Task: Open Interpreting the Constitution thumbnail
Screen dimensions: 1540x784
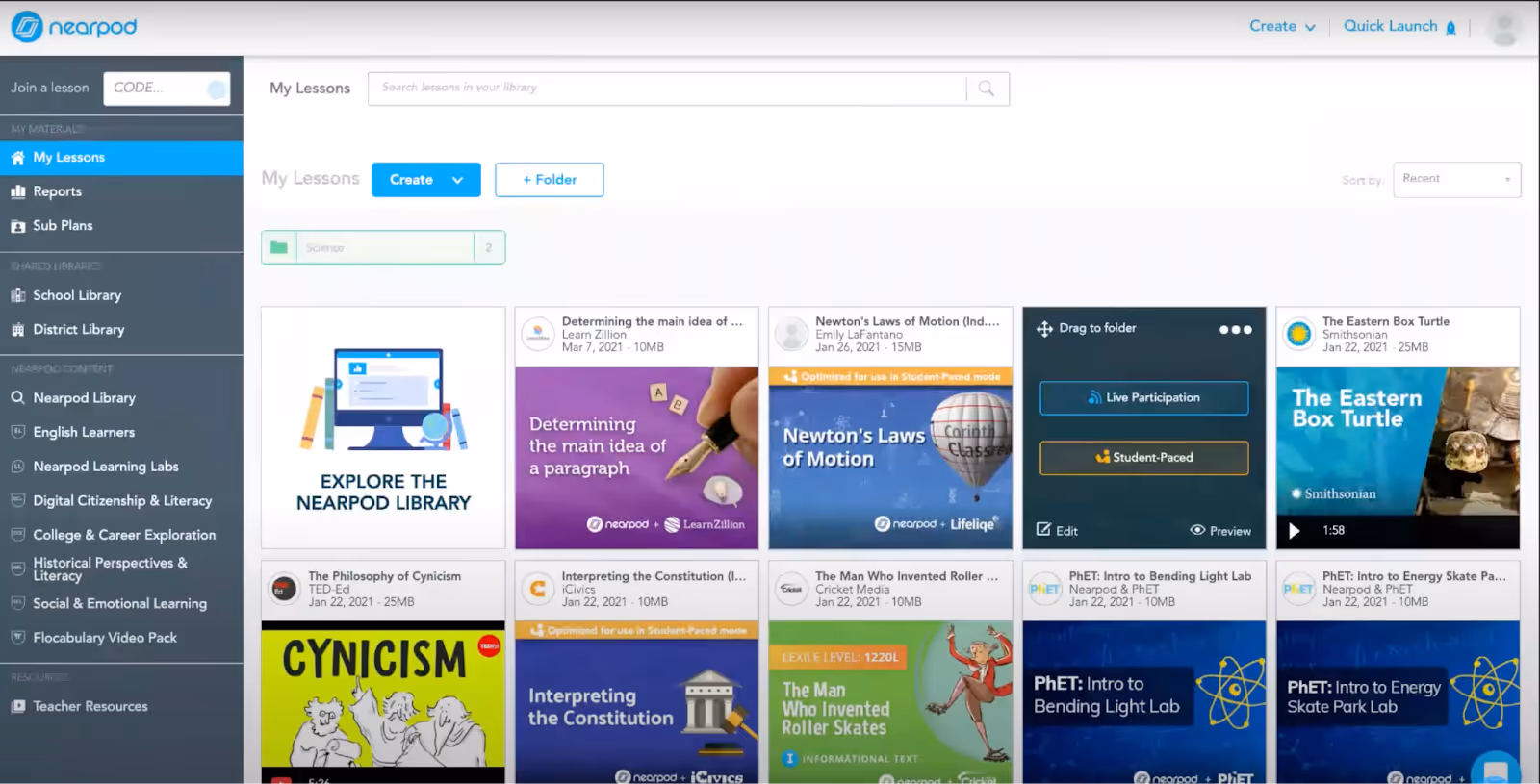Action: 637,702
